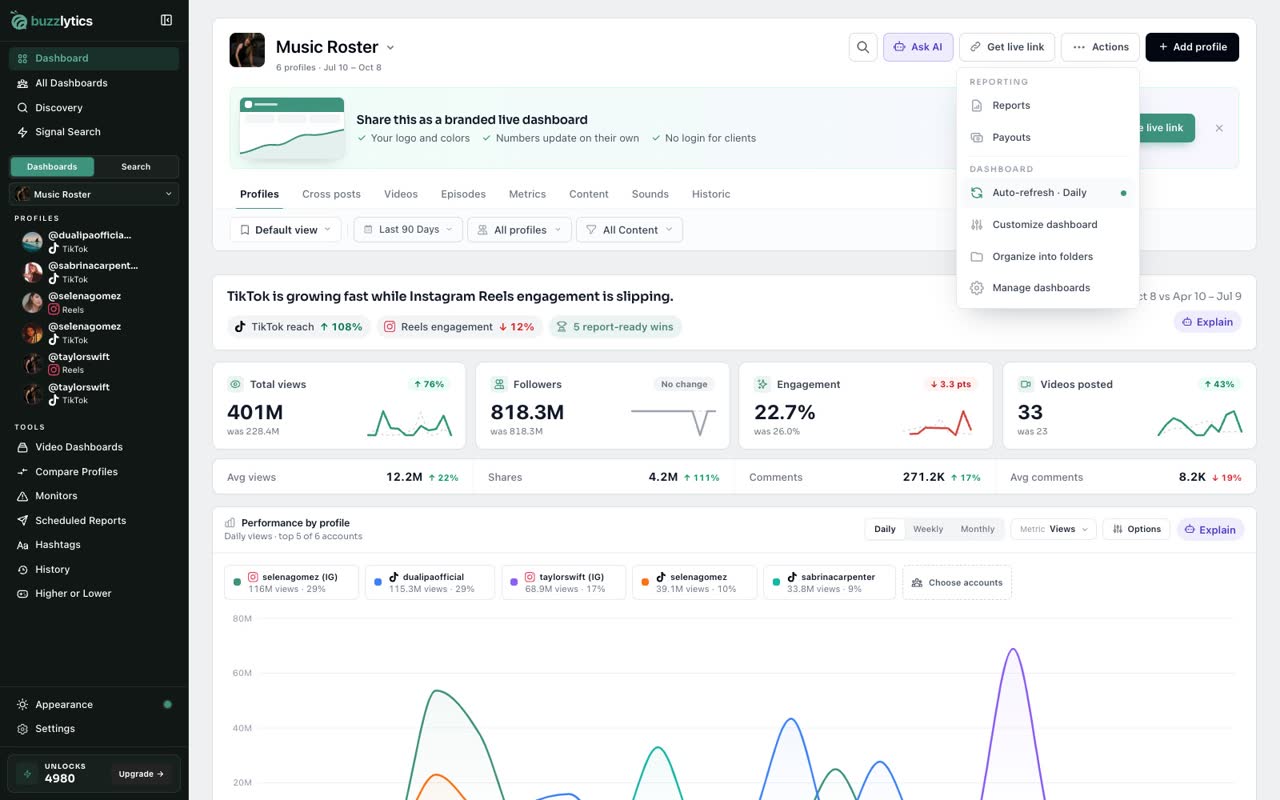Image resolution: width=1280 pixels, height=800 pixels.
Task: Select the Daily chart interval
Action: tap(885, 529)
